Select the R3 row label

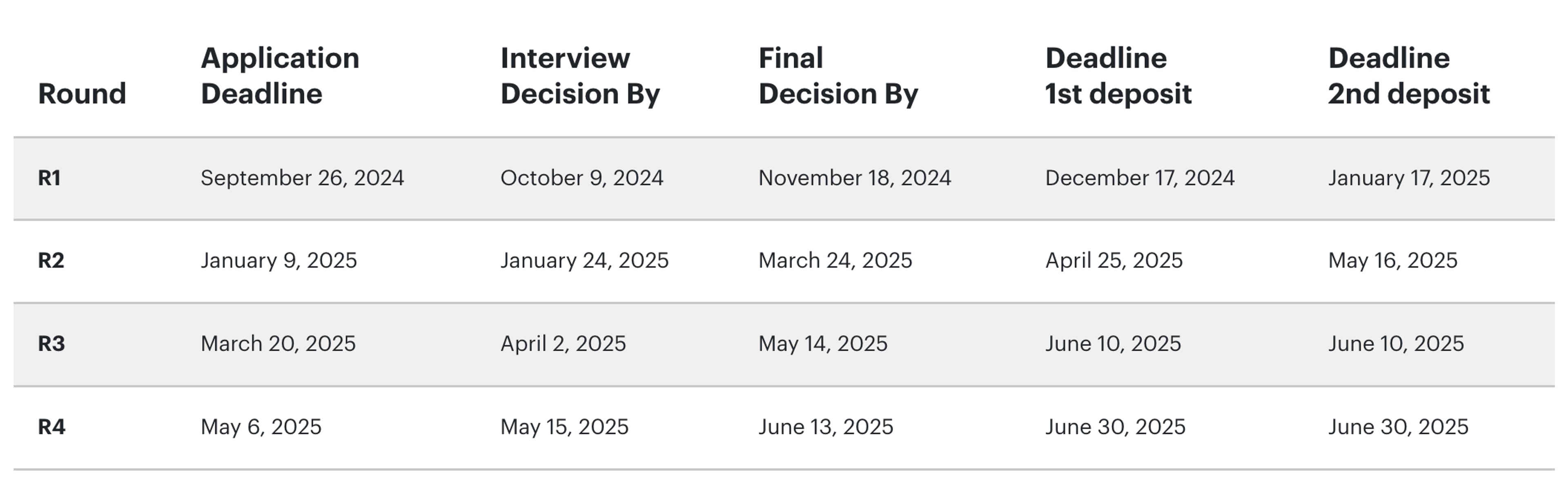pos(51,344)
